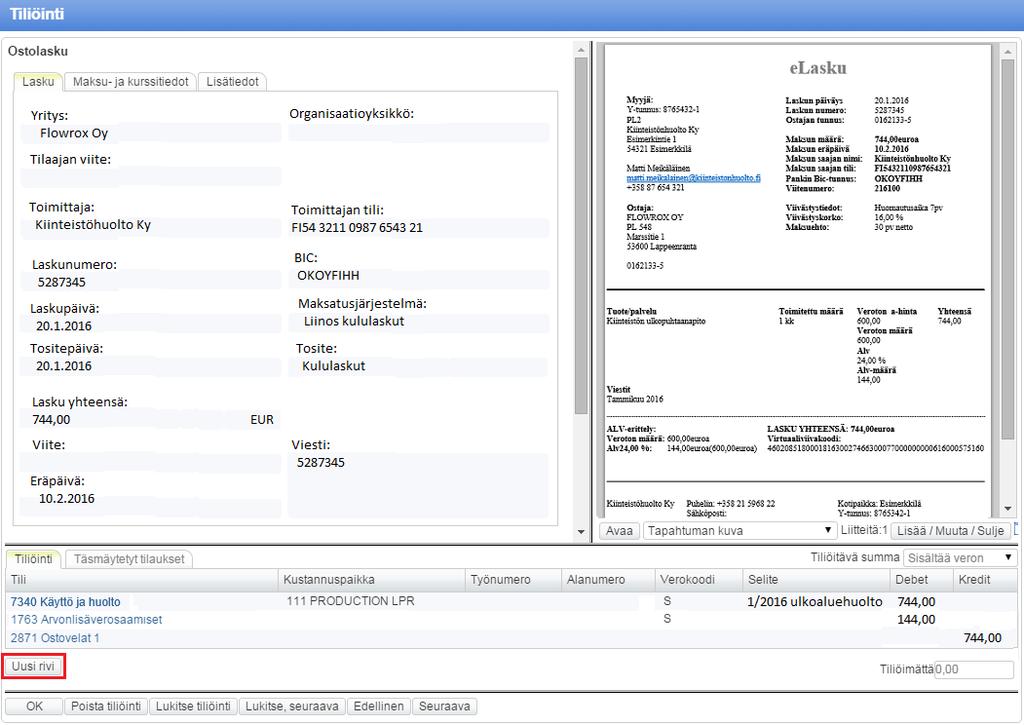
Task: Click the Selite column header
Action: (816, 579)
